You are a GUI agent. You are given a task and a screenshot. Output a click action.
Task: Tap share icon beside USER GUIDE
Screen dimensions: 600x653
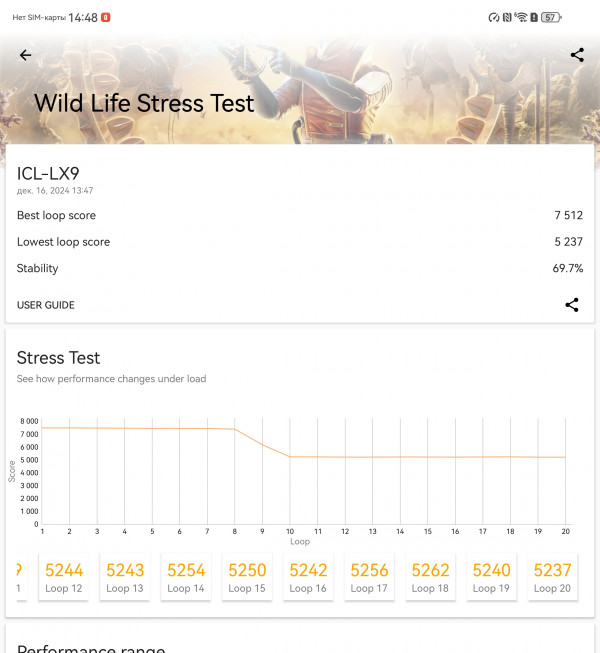572,305
